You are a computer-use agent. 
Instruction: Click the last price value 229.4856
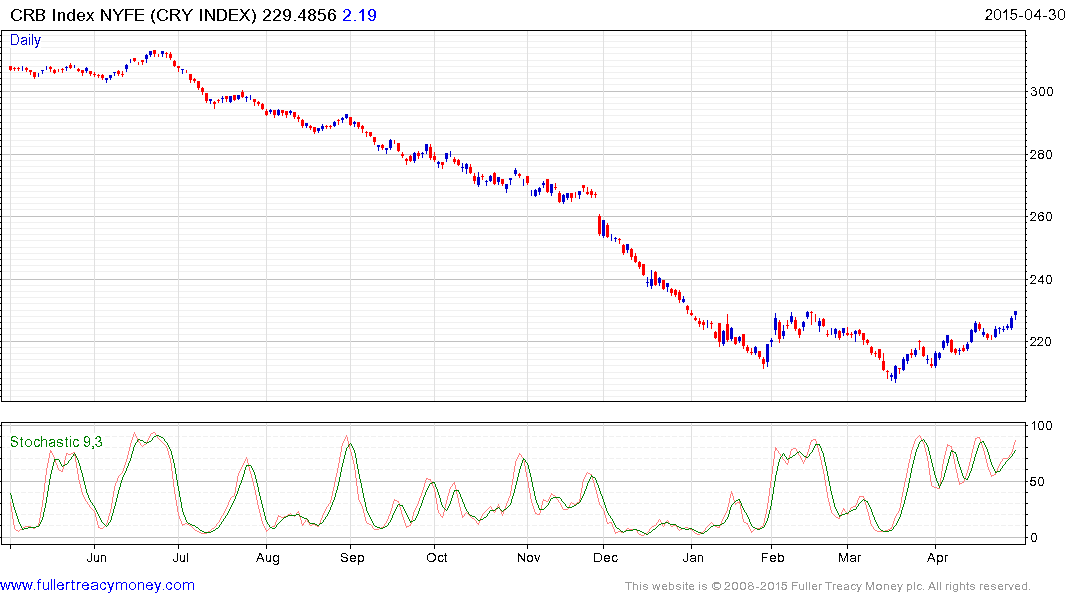point(296,15)
